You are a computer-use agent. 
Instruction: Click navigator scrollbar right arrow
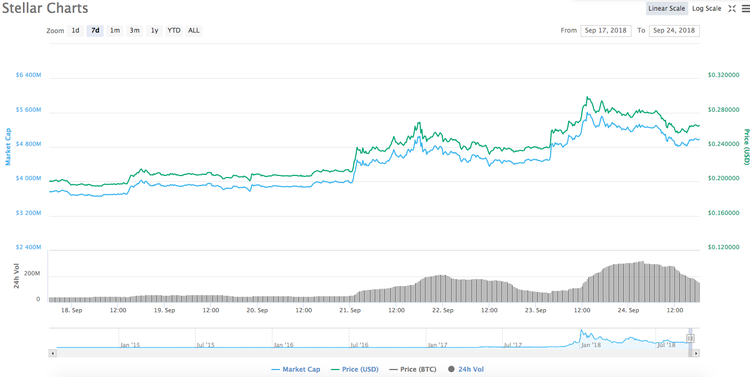point(696,353)
